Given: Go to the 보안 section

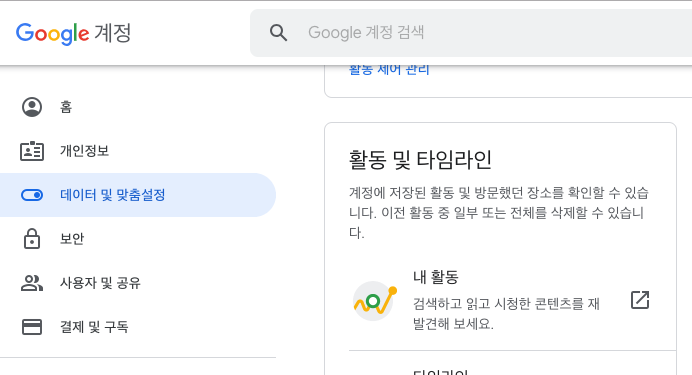Looking at the screenshot, I should (138, 239).
